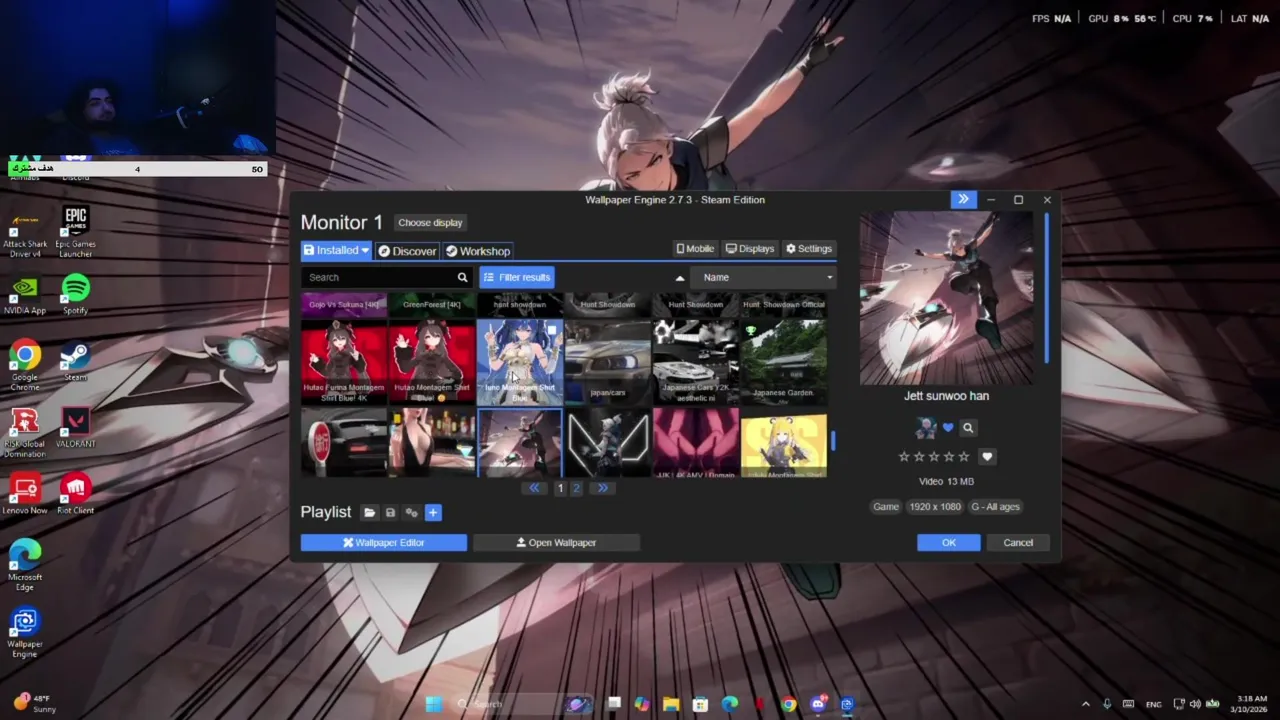This screenshot has width=1280, height=720.
Task: Select the Japanese Garden wallpaper thumbnail
Action: point(784,361)
